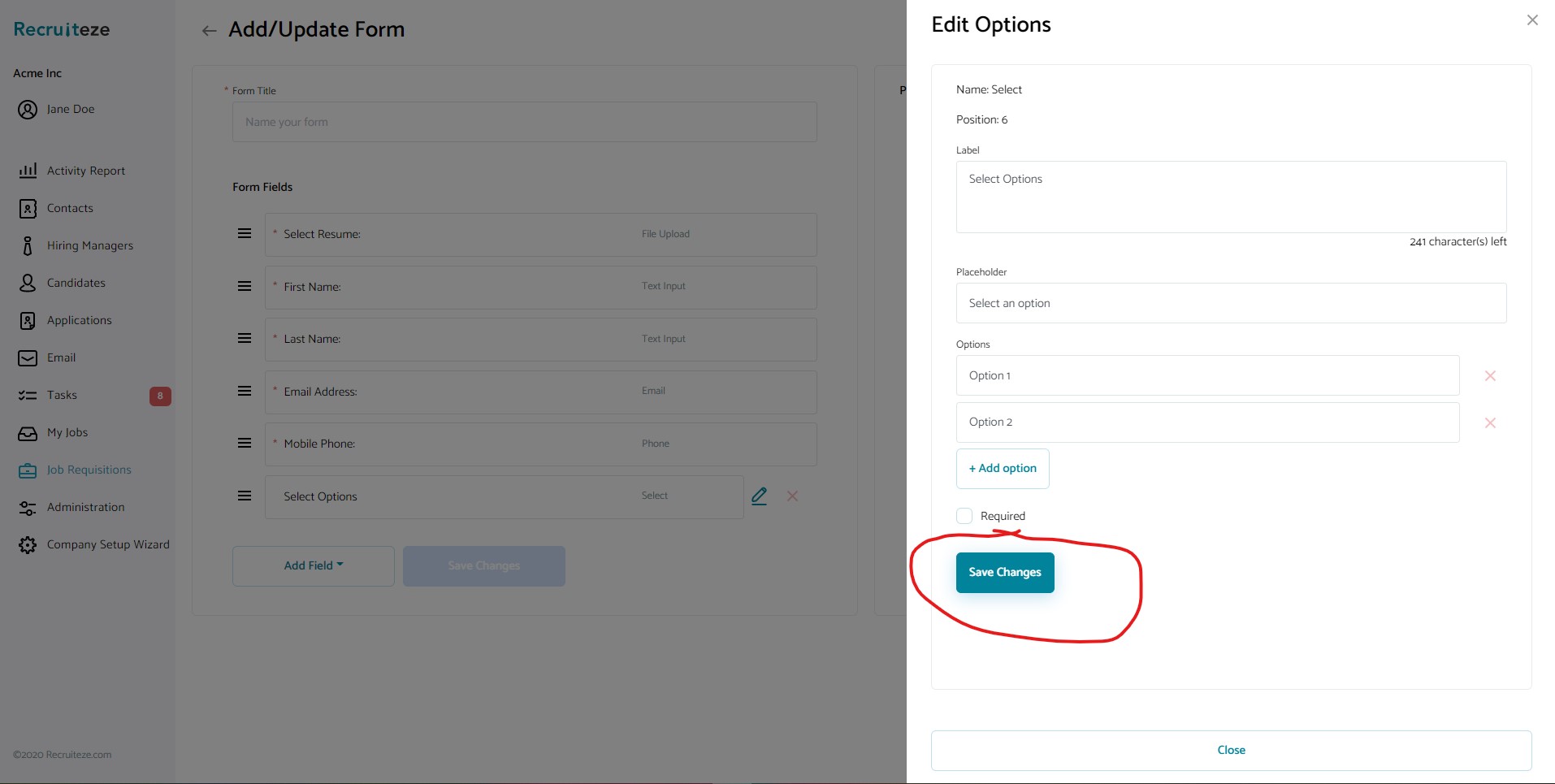Open Applications using its sidebar icon
The image size is (1555, 784).
pos(28,320)
